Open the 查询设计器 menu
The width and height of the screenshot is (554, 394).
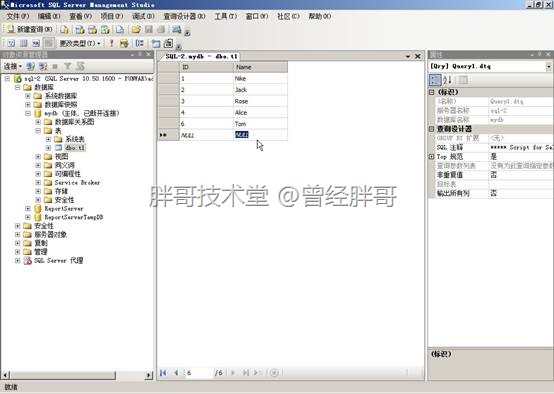pos(184,16)
